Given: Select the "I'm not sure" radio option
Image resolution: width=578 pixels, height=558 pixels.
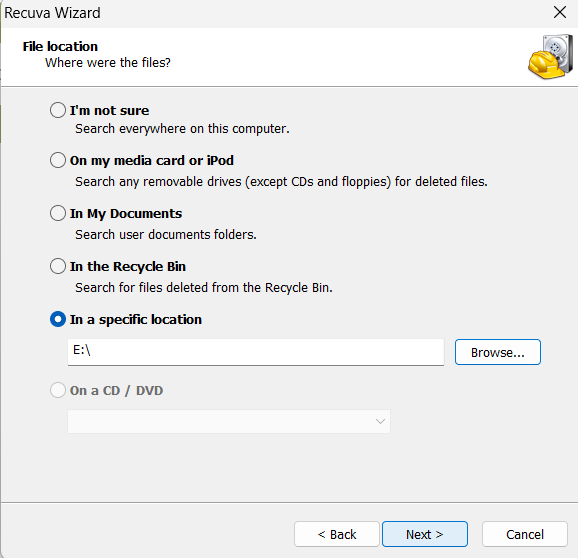Looking at the screenshot, I should pyautogui.click(x=58, y=110).
